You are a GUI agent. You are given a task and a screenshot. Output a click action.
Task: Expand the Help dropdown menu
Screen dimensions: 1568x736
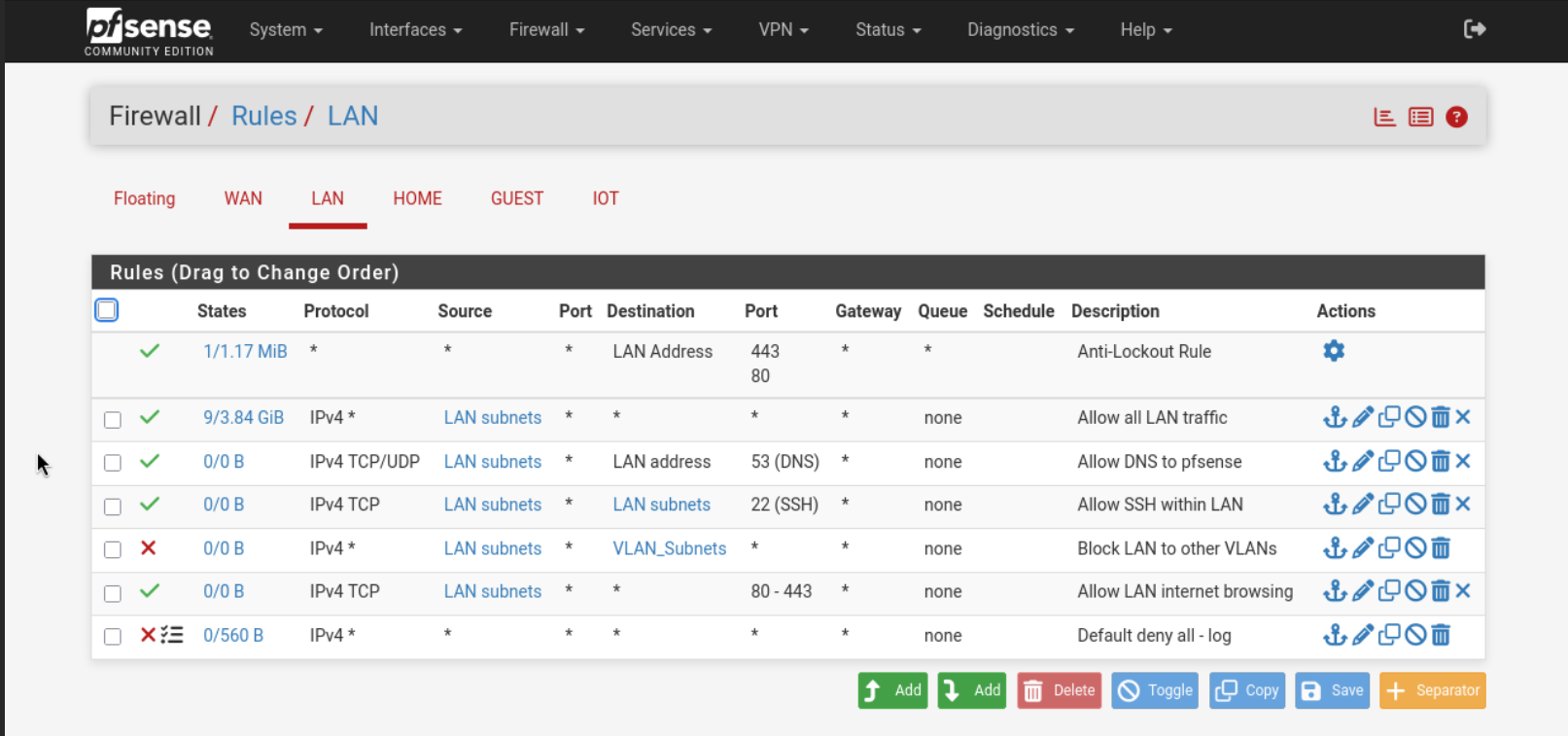tap(1146, 30)
